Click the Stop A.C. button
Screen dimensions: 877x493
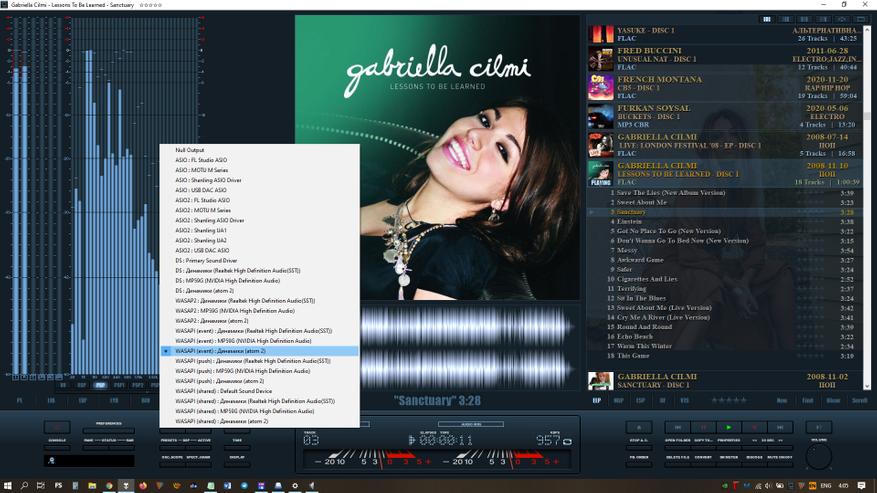pyautogui.click(x=639, y=448)
